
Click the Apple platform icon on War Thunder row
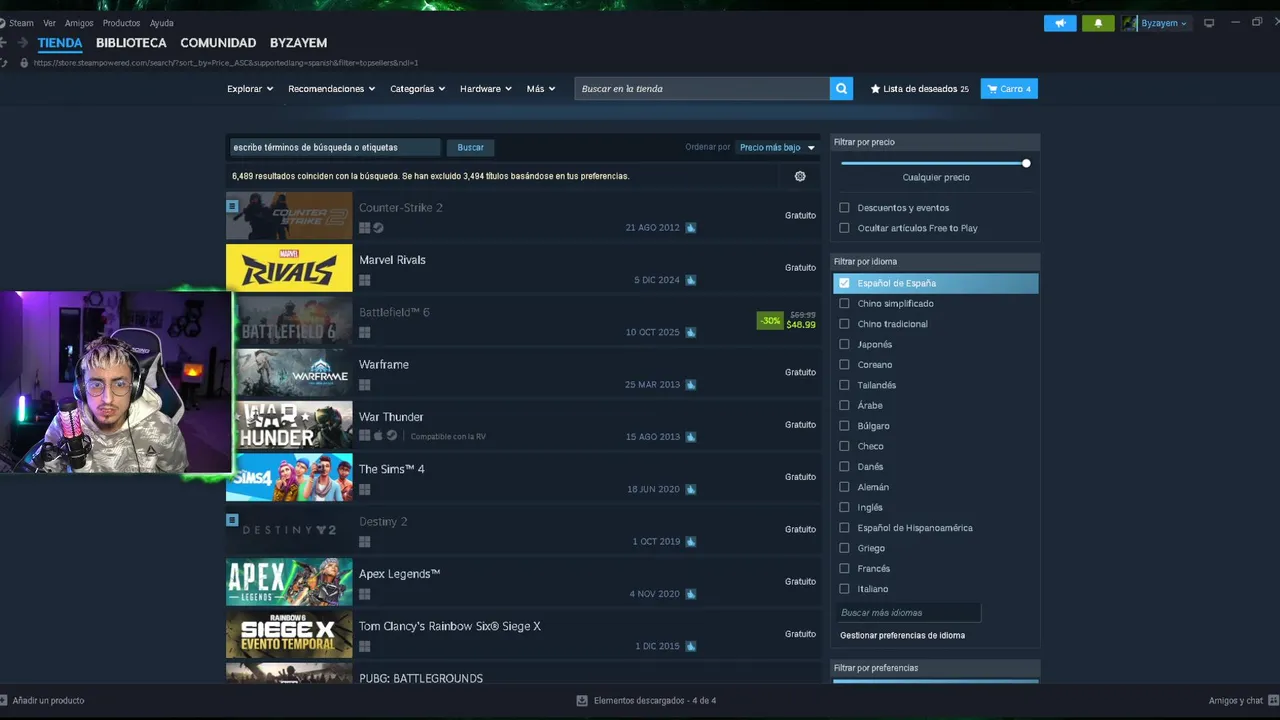click(378, 436)
